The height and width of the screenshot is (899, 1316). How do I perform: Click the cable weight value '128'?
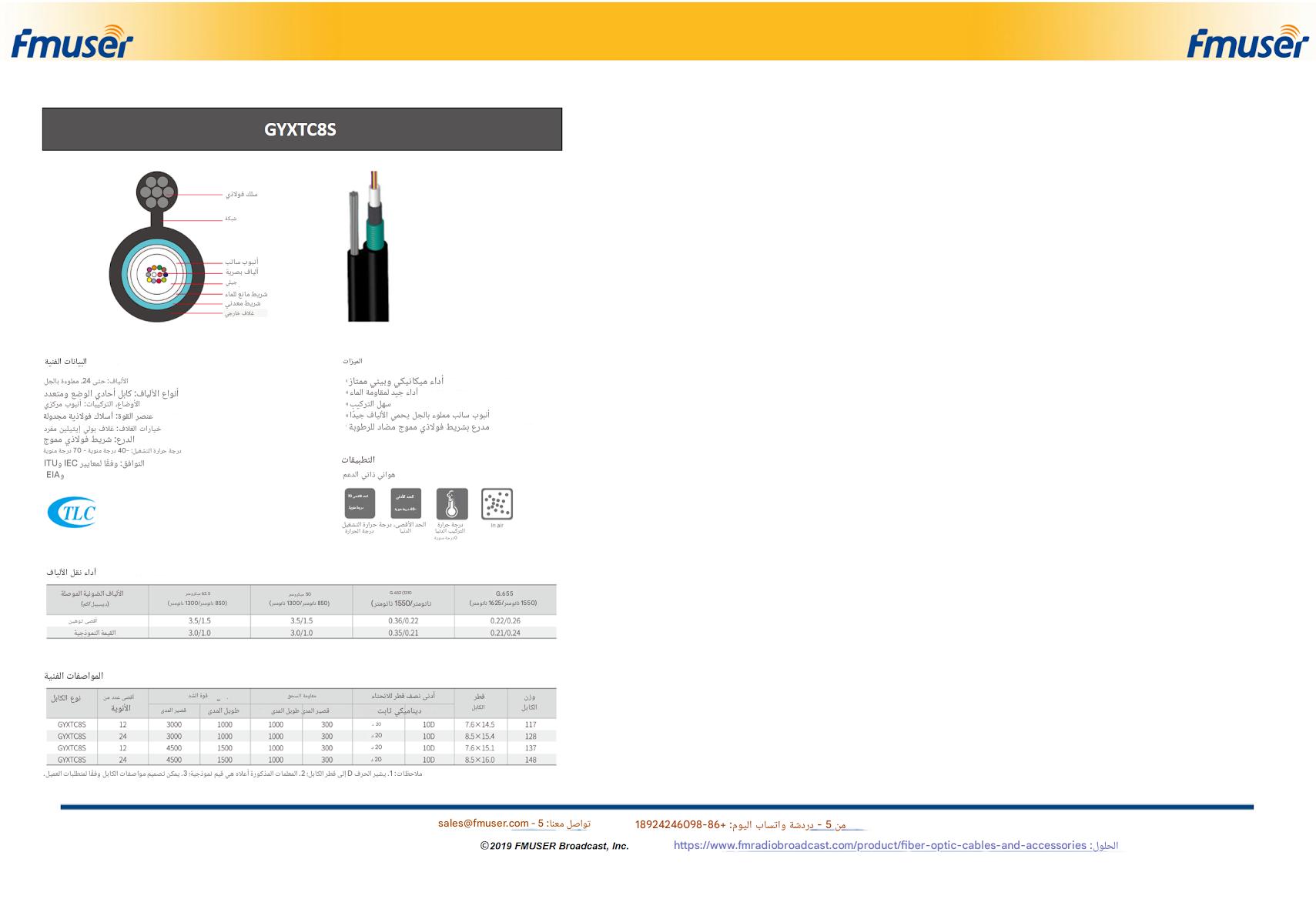pos(531,737)
